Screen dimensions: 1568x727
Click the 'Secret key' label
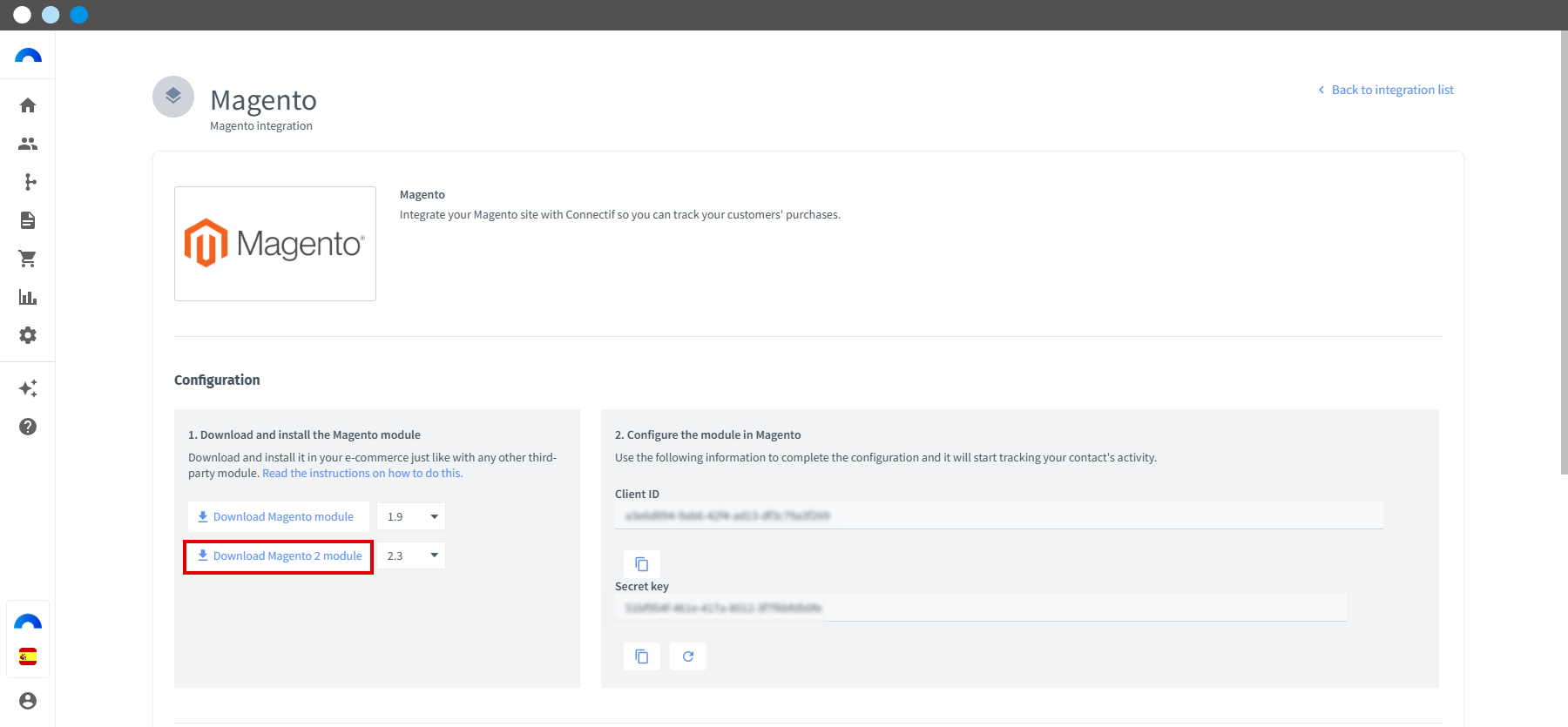(642, 586)
